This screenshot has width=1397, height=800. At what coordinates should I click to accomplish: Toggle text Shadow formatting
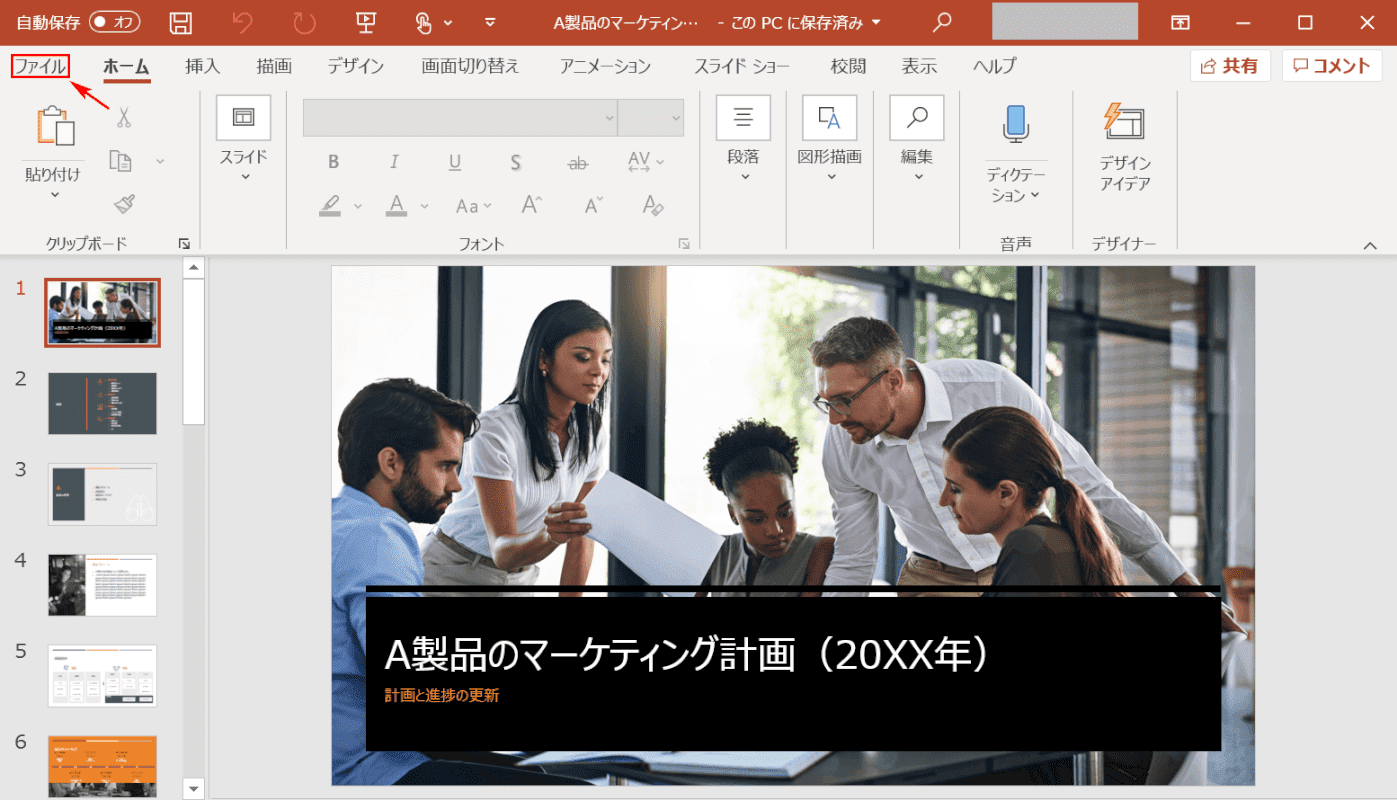pyautogui.click(x=516, y=162)
